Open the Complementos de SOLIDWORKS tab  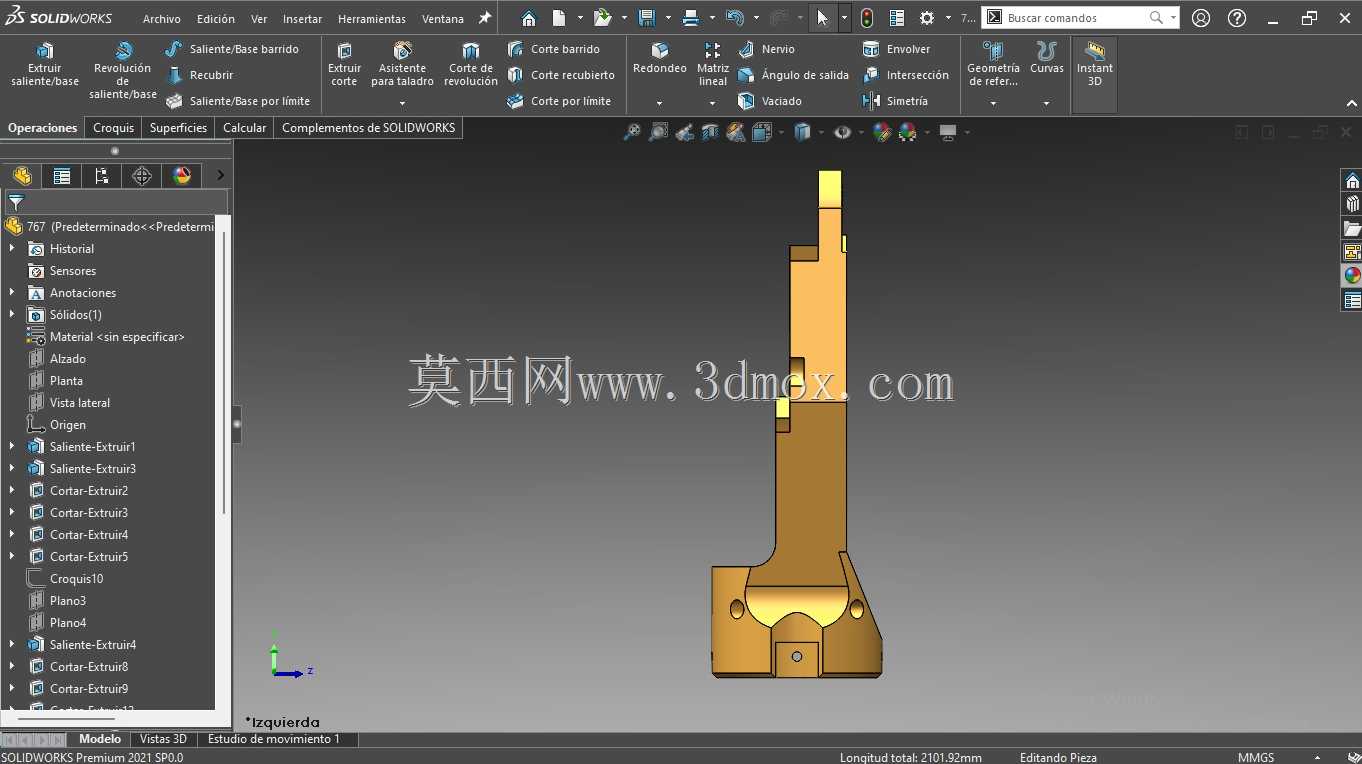click(368, 128)
